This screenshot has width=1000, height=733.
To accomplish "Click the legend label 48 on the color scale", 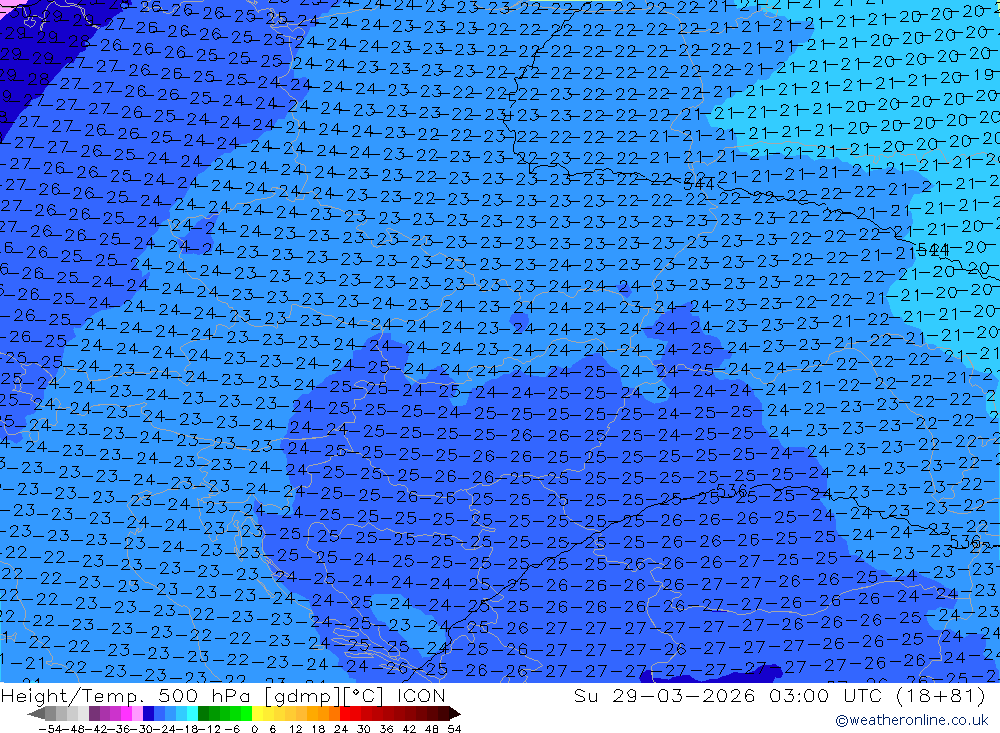I will coord(432,729).
